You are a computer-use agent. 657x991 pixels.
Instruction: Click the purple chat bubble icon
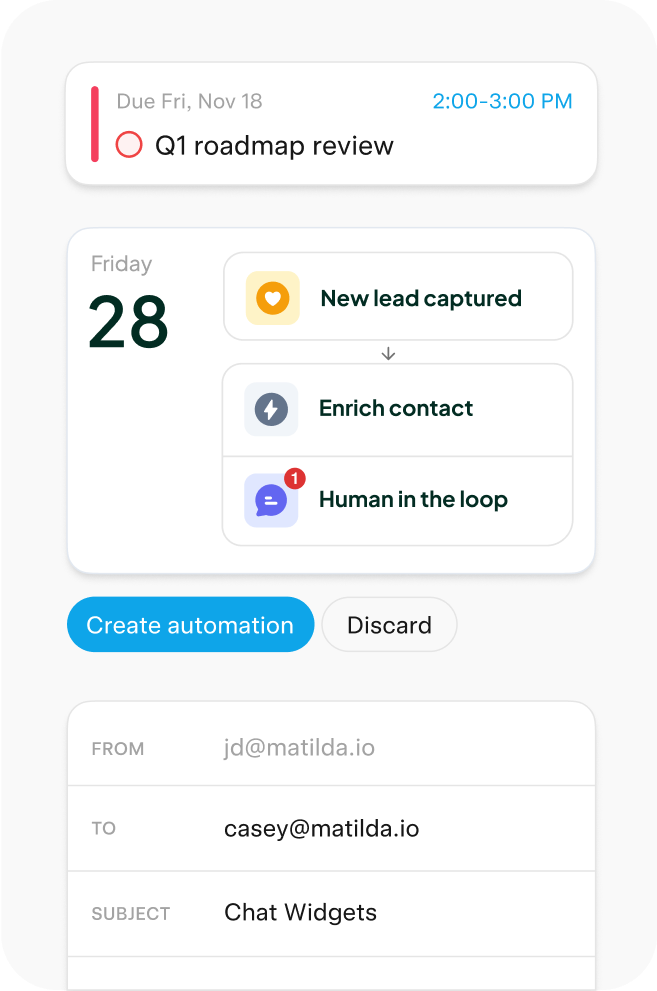[270, 500]
